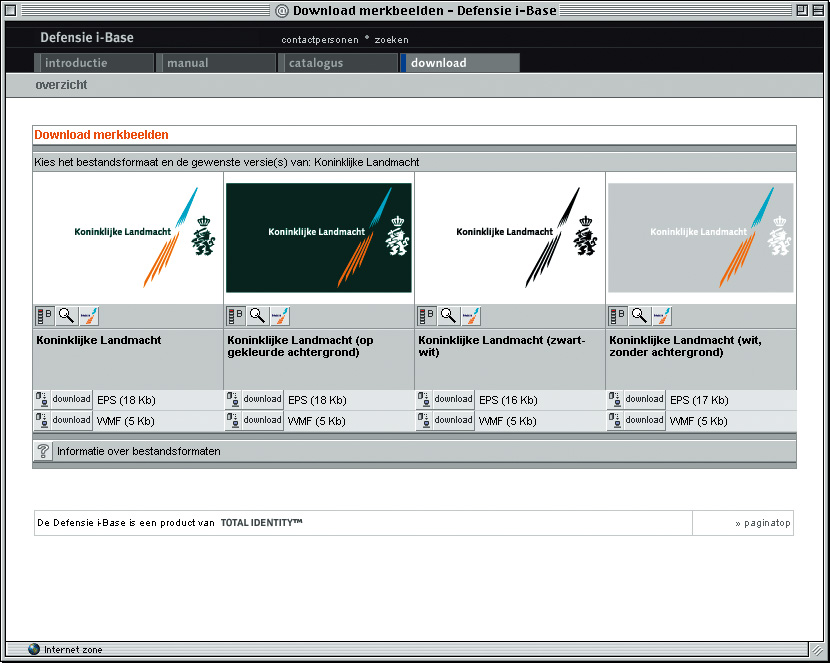Click the details icon under the plain Koninklijke Landmacht logo
Image resolution: width=830 pixels, height=663 pixels.
tap(44, 316)
